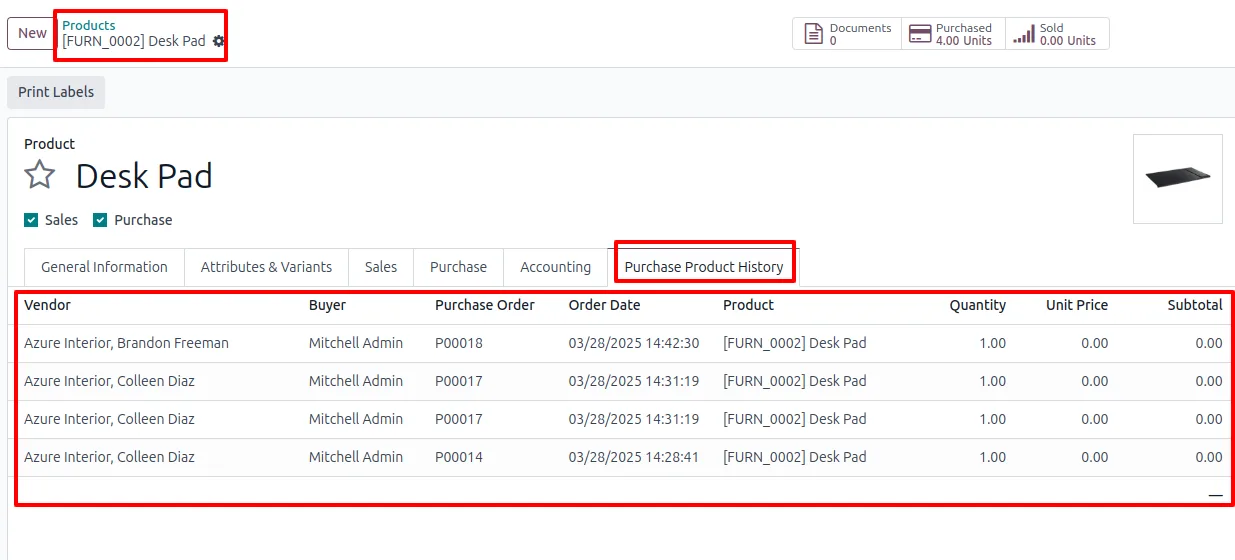Image resolution: width=1235 pixels, height=560 pixels.
Task: Click the Desk Pad product image thumbnail
Action: [1177, 179]
